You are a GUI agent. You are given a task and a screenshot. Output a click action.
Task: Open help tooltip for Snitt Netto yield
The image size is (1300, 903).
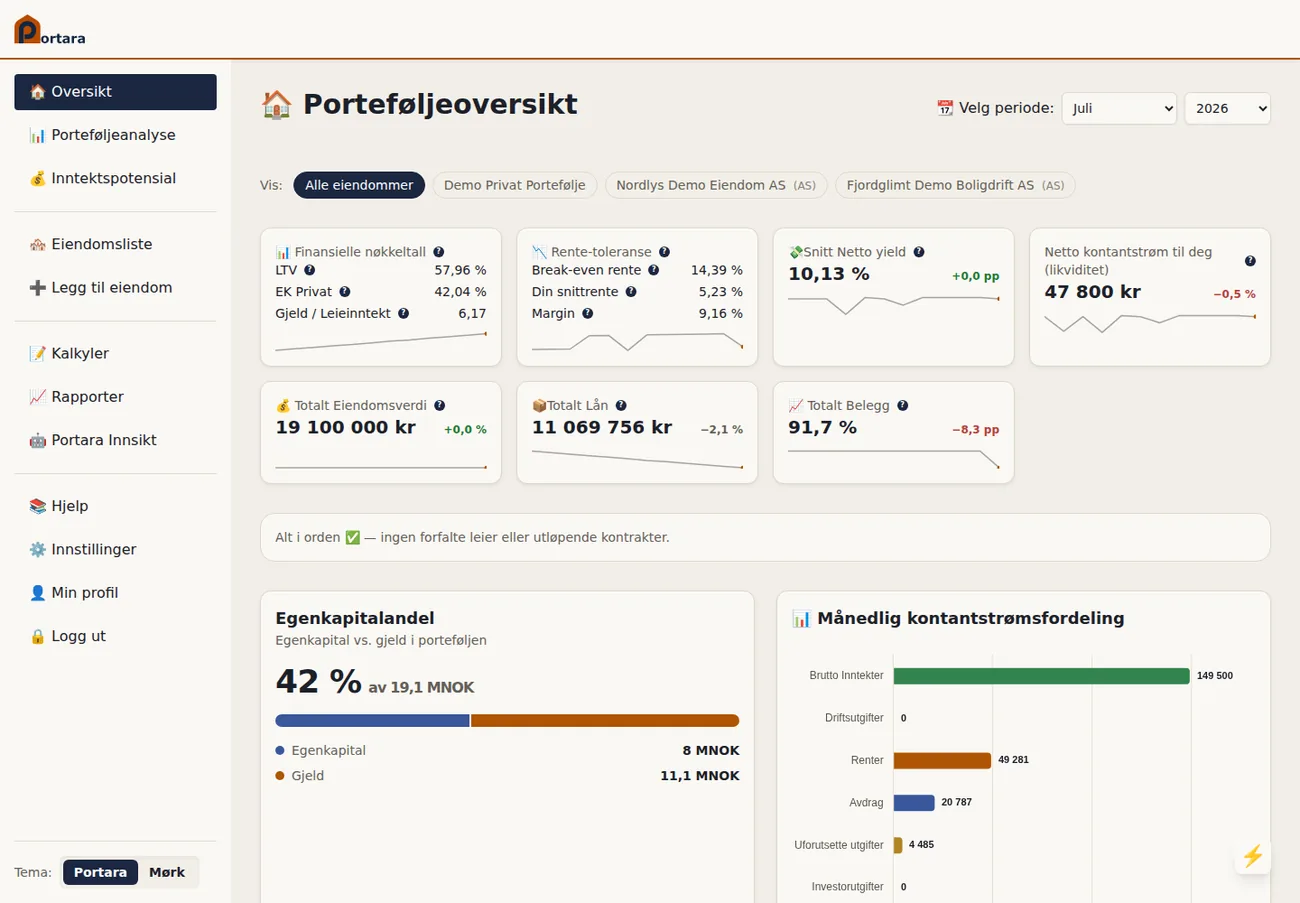click(x=918, y=252)
